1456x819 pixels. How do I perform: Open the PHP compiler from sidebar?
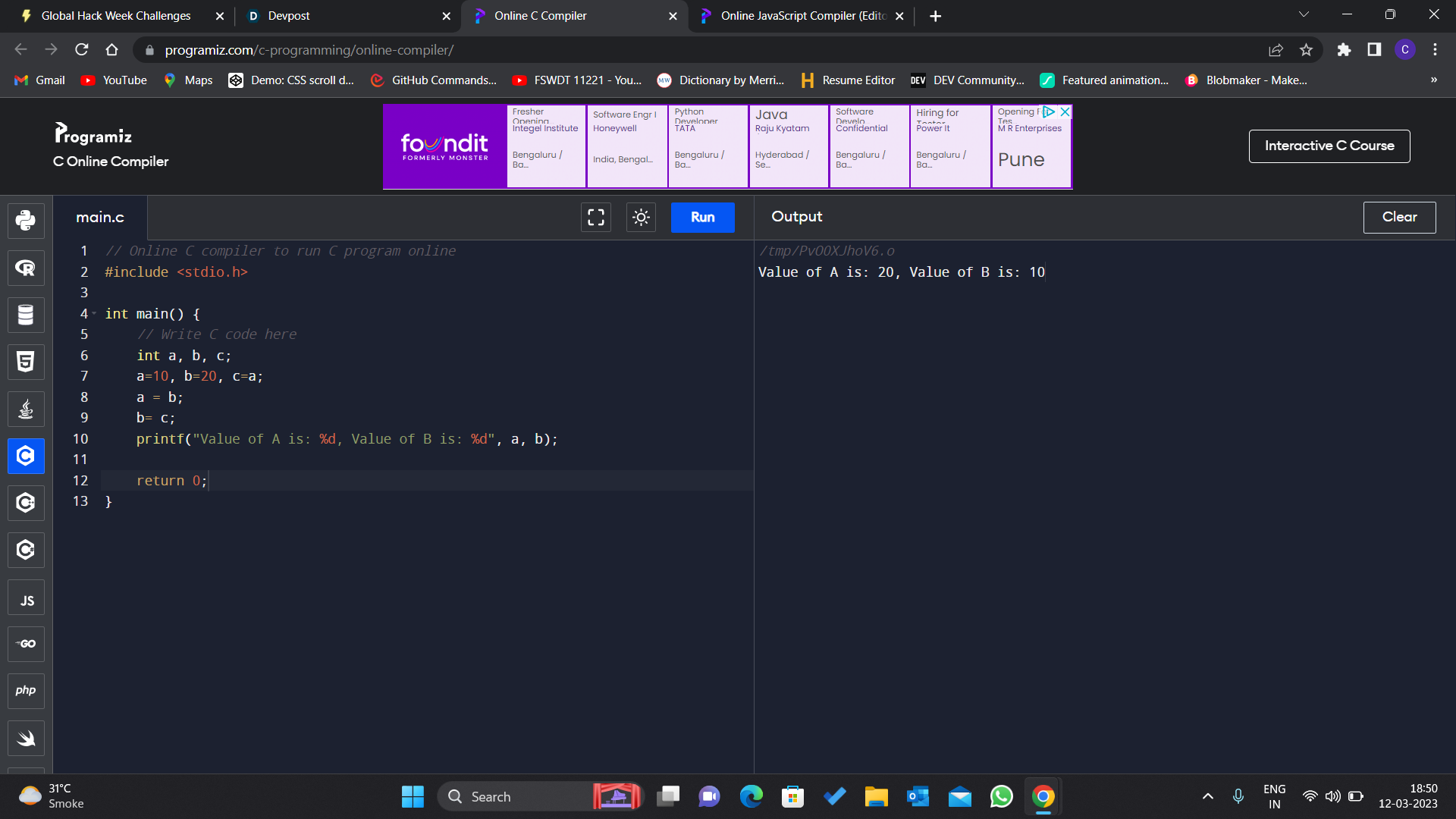point(26,691)
